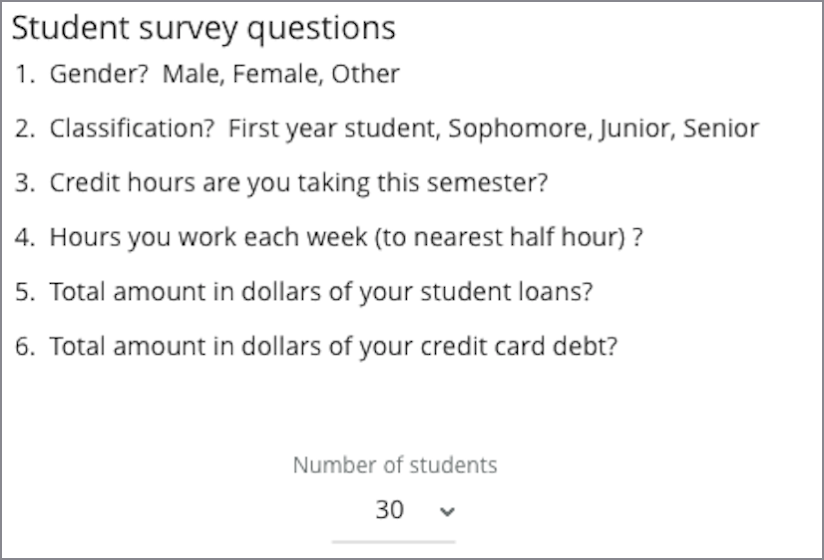Click the chevron arrow beside 30
Screen dimensions: 824x560
click(x=447, y=512)
